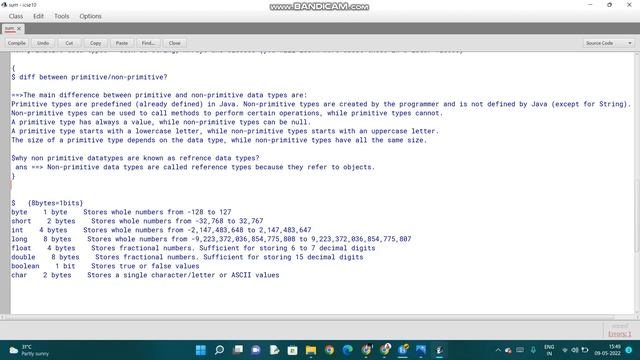
Task: Click the 'byte 1 byte' row
Action: coord(121,212)
